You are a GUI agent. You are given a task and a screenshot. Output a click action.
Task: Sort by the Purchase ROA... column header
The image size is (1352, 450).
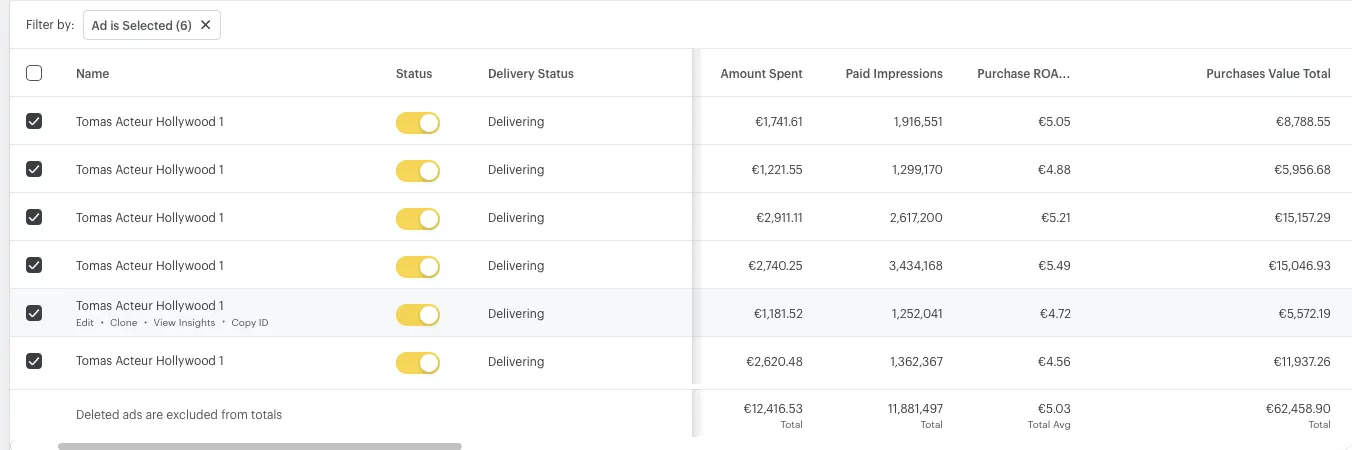pyautogui.click(x=1024, y=73)
